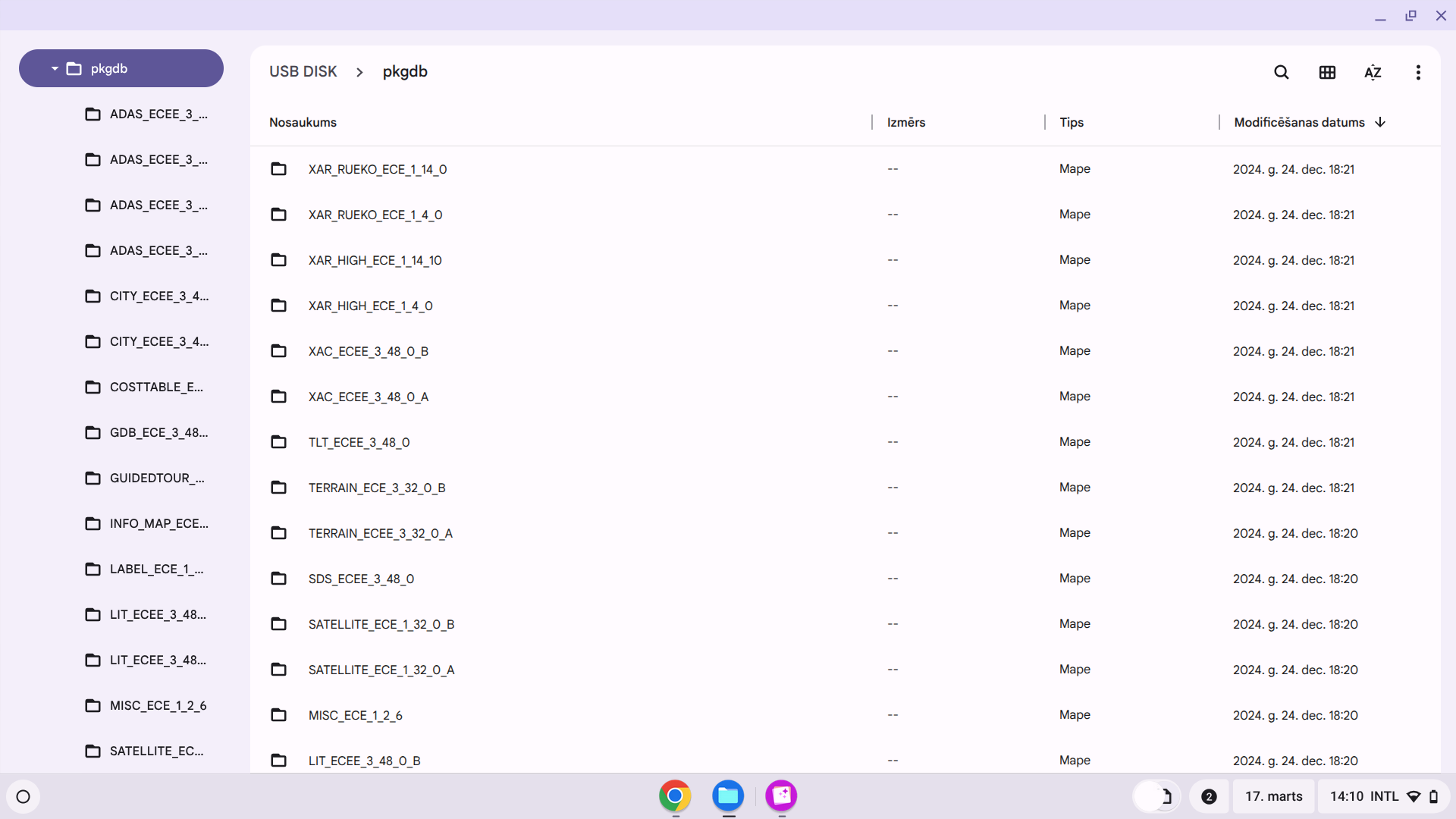Open the AZ sort options
The width and height of the screenshot is (1456, 819).
tap(1373, 72)
